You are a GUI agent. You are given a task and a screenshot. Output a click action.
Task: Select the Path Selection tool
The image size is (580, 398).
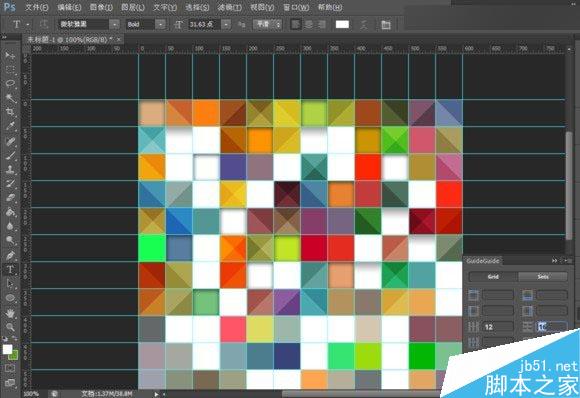click(10, 284)
